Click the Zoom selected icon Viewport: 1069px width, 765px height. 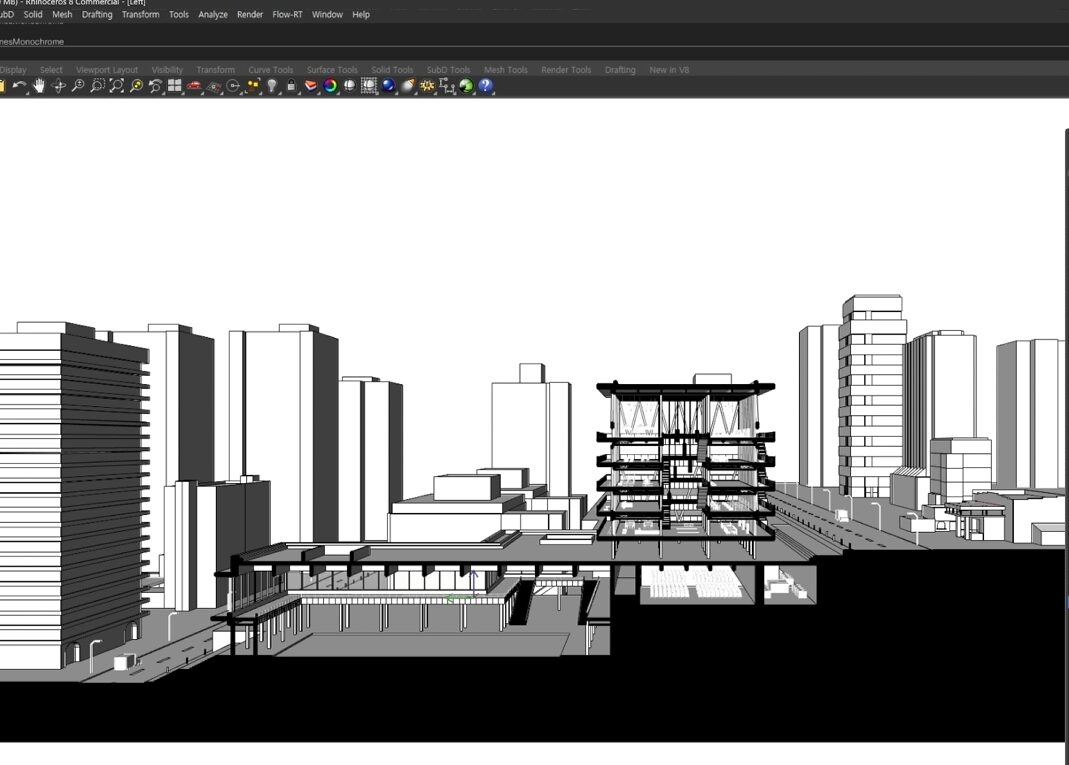tap(136, 86)
